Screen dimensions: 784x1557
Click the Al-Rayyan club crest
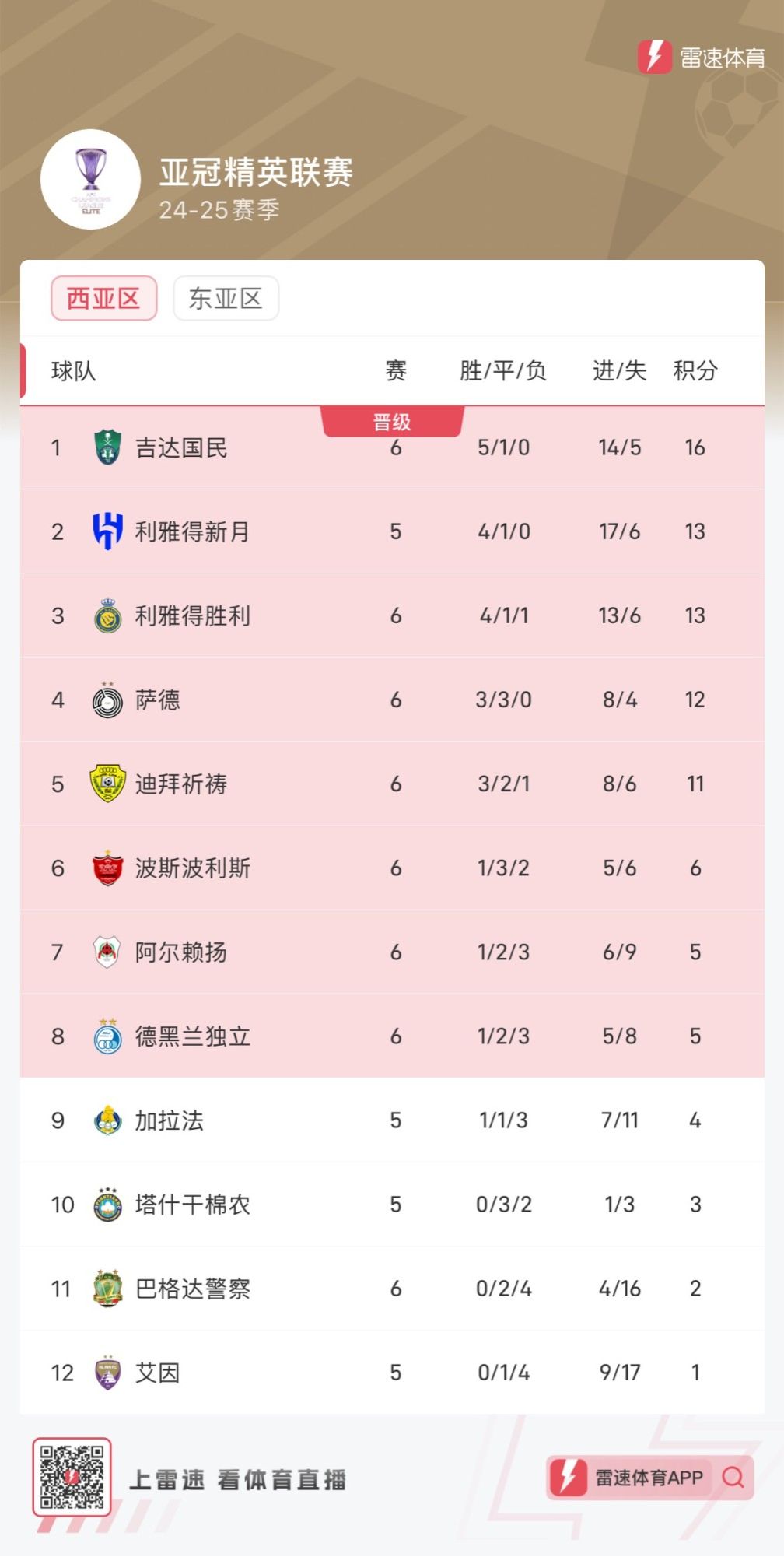pyautogui.click(x=107, y=952)
